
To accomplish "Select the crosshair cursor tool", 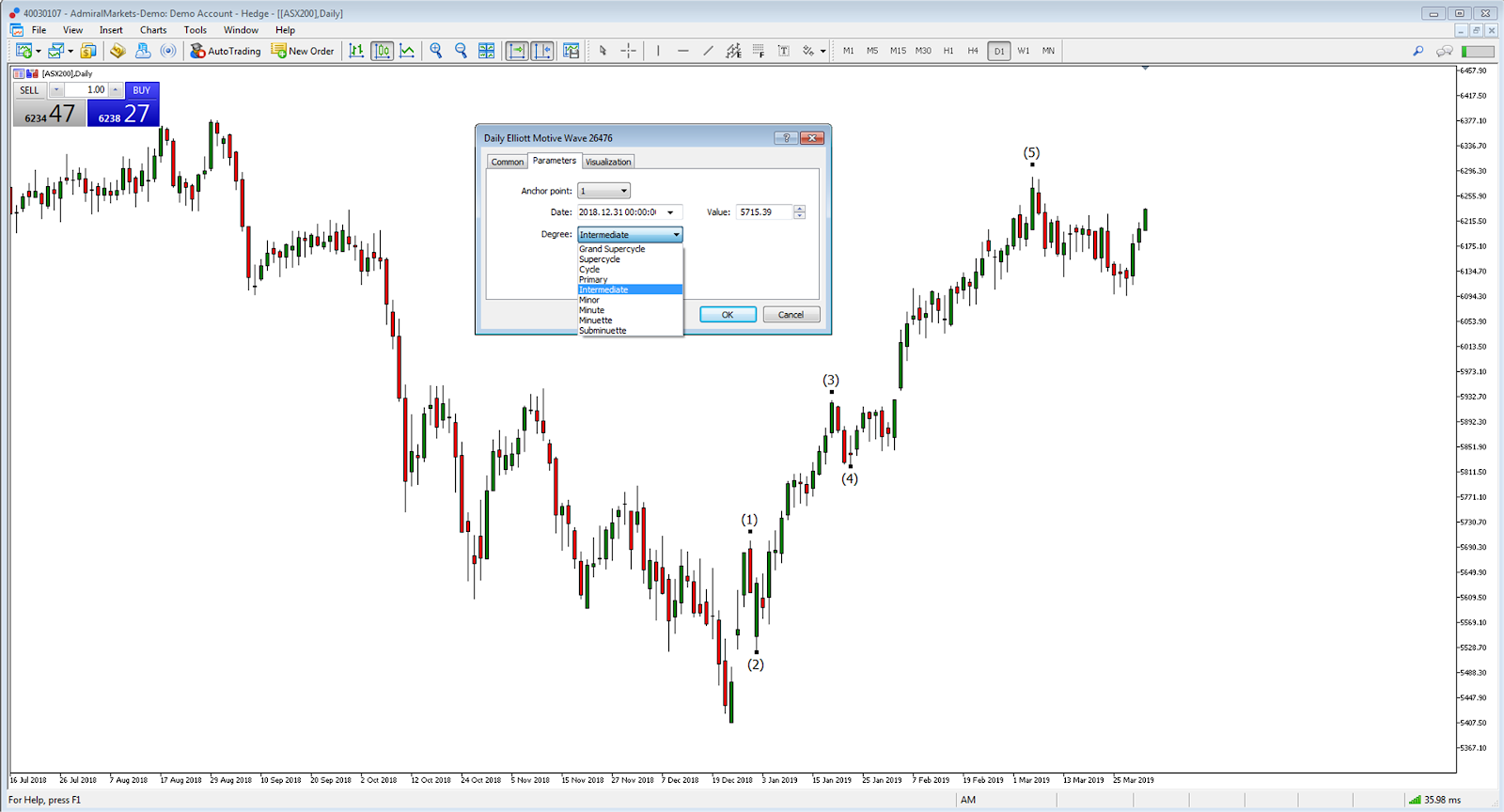I will tap(628, 51).
